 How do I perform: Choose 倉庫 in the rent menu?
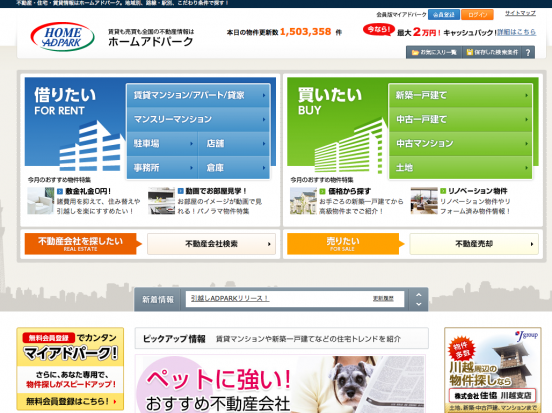tap(234, 168)
